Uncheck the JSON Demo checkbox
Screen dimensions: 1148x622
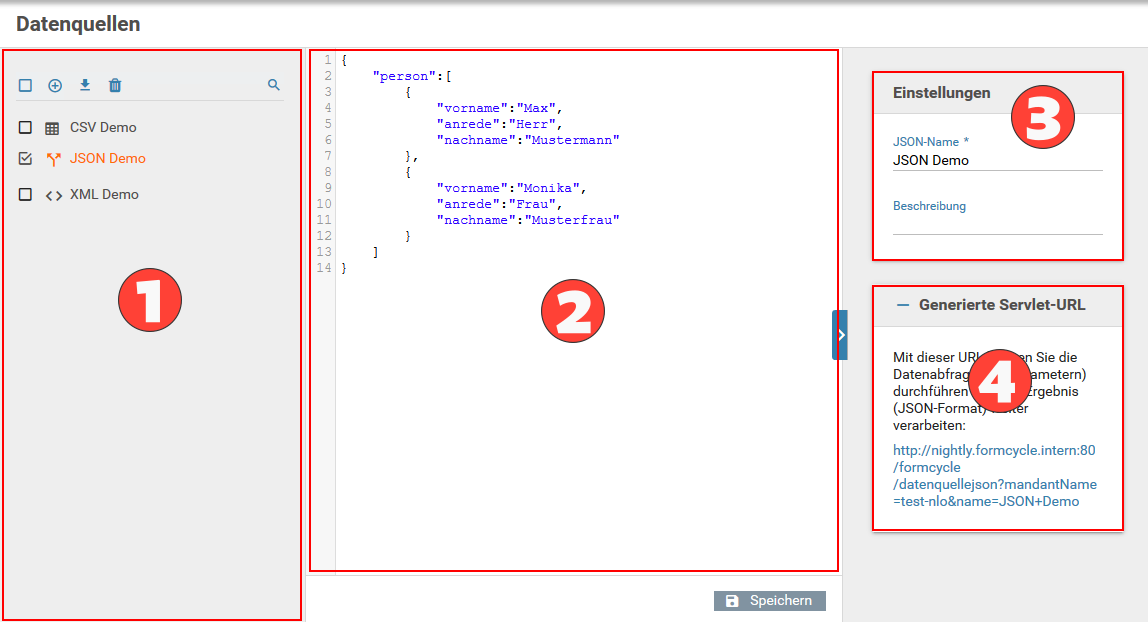pos(25,159)
